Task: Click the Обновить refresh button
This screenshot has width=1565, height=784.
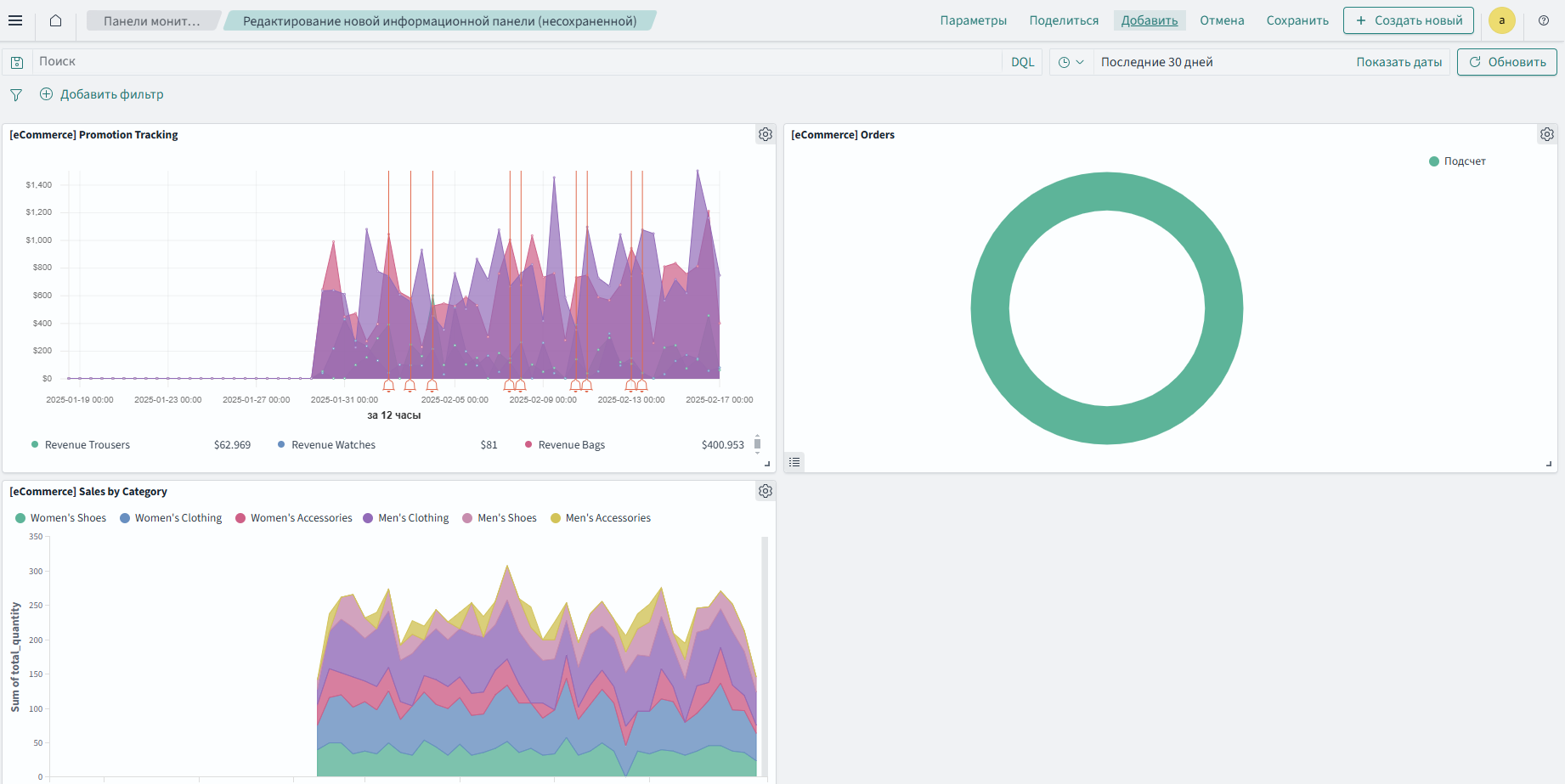Action: coord(1506,62)
